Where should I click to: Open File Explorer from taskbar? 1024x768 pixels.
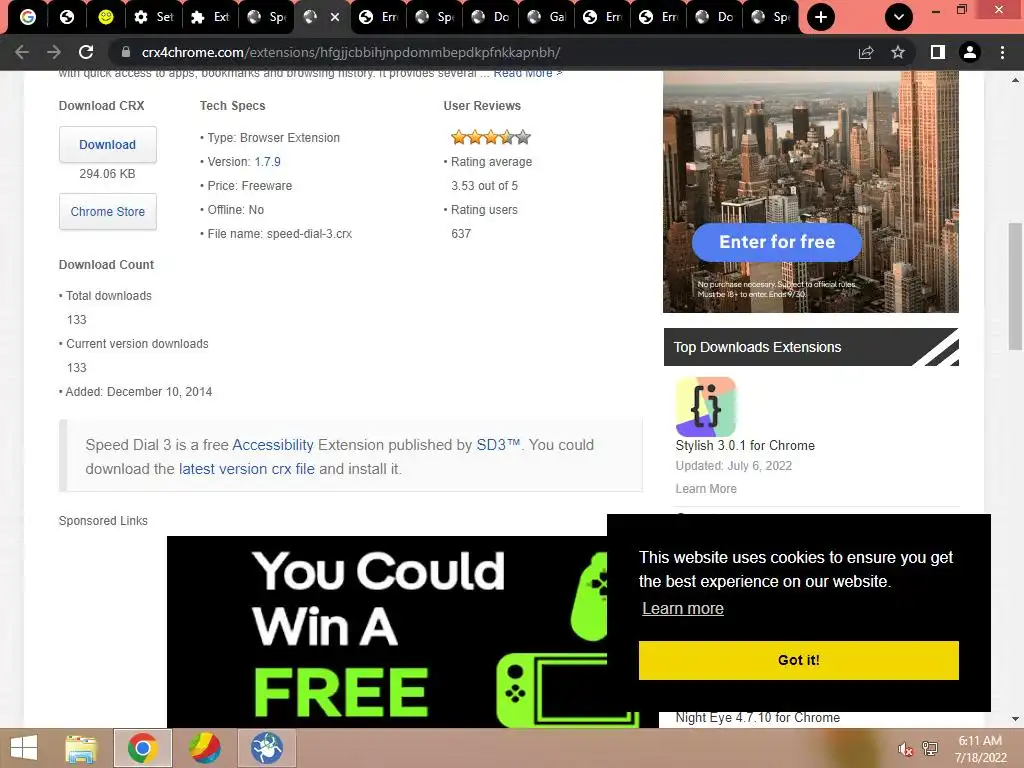tap(81, 748)
